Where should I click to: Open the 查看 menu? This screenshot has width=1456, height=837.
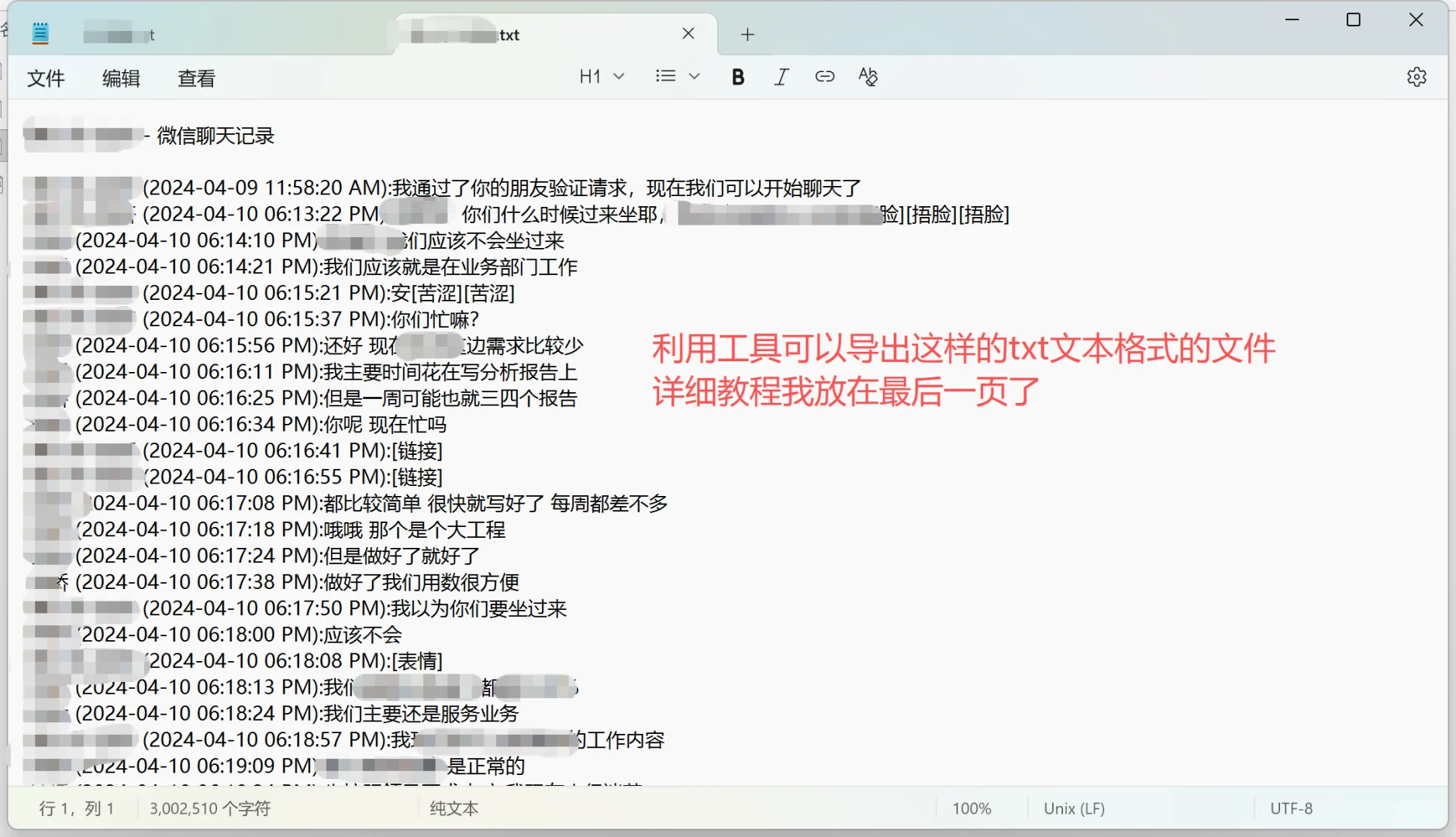click(x=196, y=77)
